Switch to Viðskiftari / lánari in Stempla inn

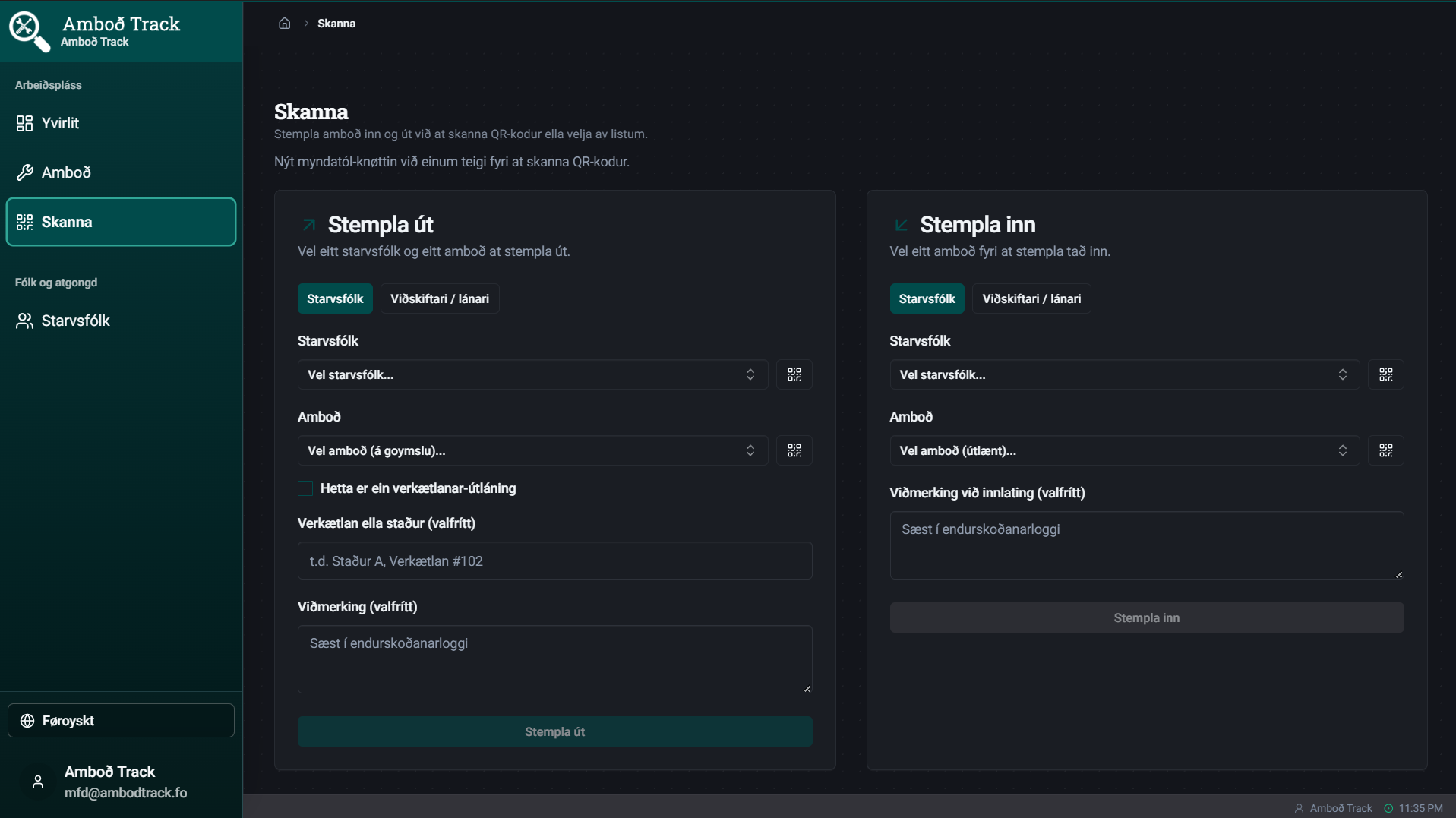[1031, 298]
